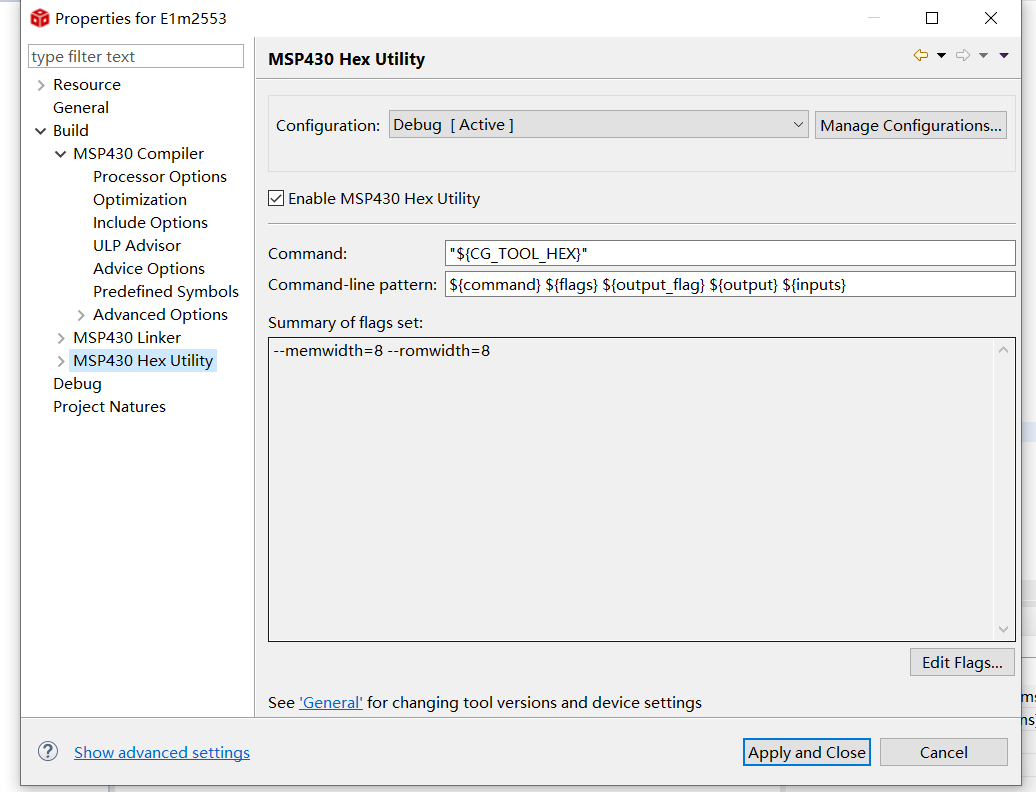Select MSP430 Hex Utility tree item
The height and width of the screenshot is (792, 1036).
pyautogui.click(x=143, y=361)
